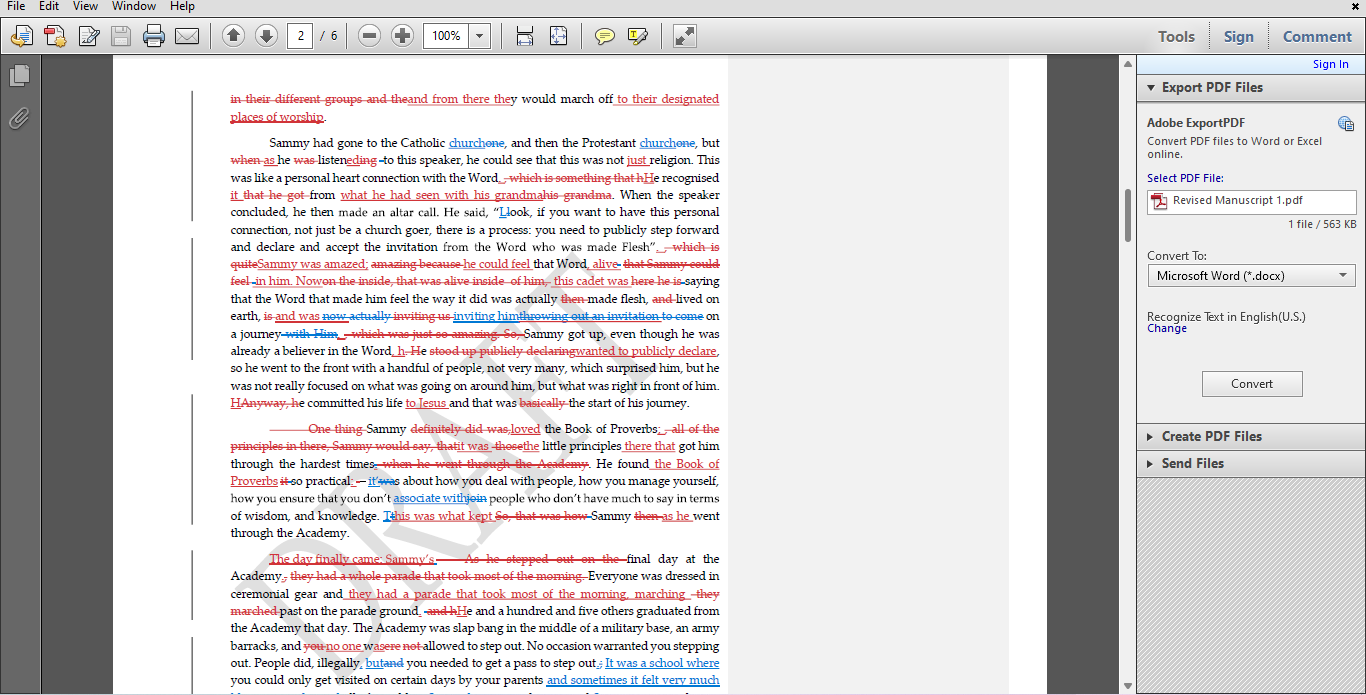Print the document using the printer icon
This screenshot has height=695, width=1366.
coord(153,37)
